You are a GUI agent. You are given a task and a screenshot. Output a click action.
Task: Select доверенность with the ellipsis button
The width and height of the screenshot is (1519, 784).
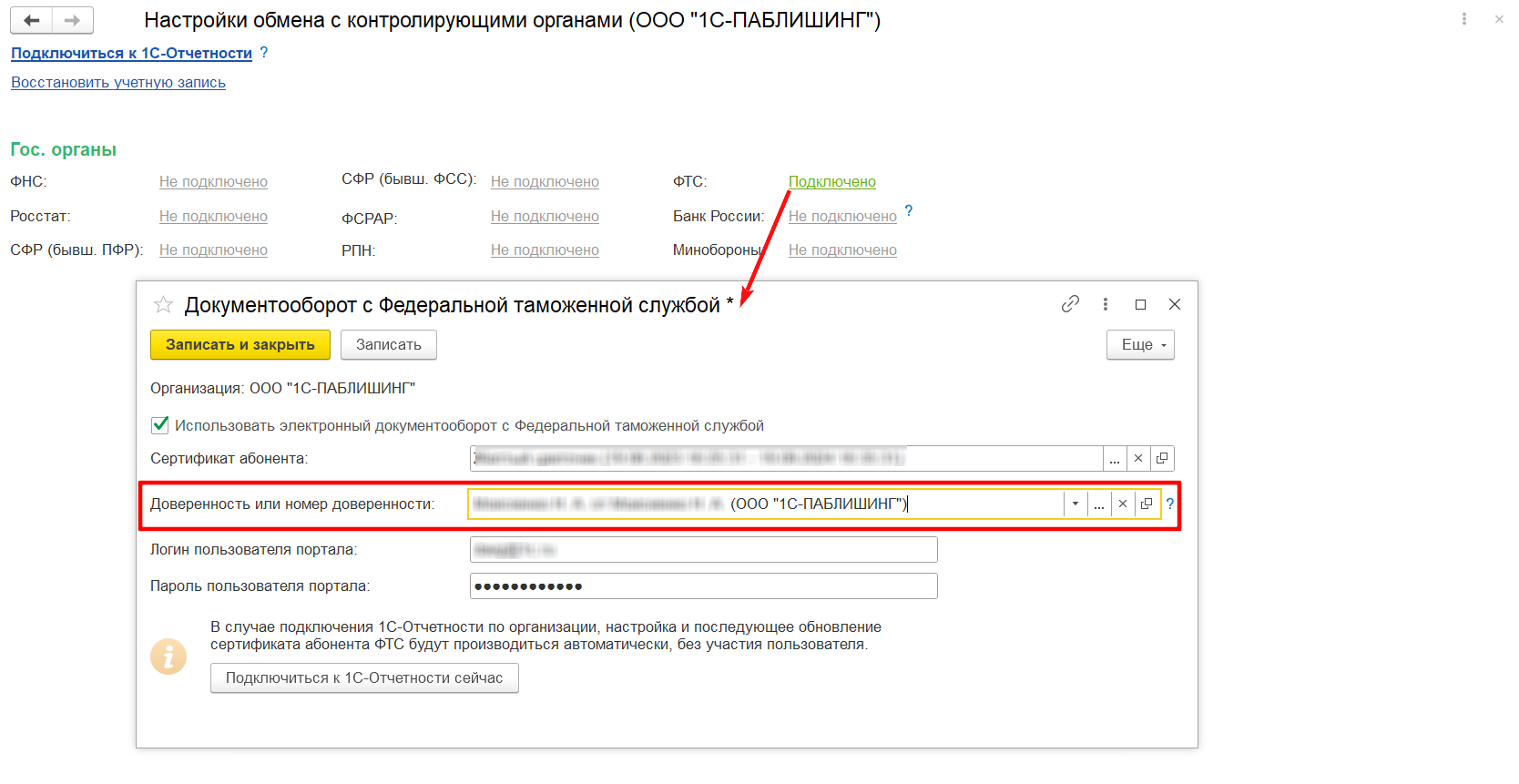click(x=1099, y=504)
